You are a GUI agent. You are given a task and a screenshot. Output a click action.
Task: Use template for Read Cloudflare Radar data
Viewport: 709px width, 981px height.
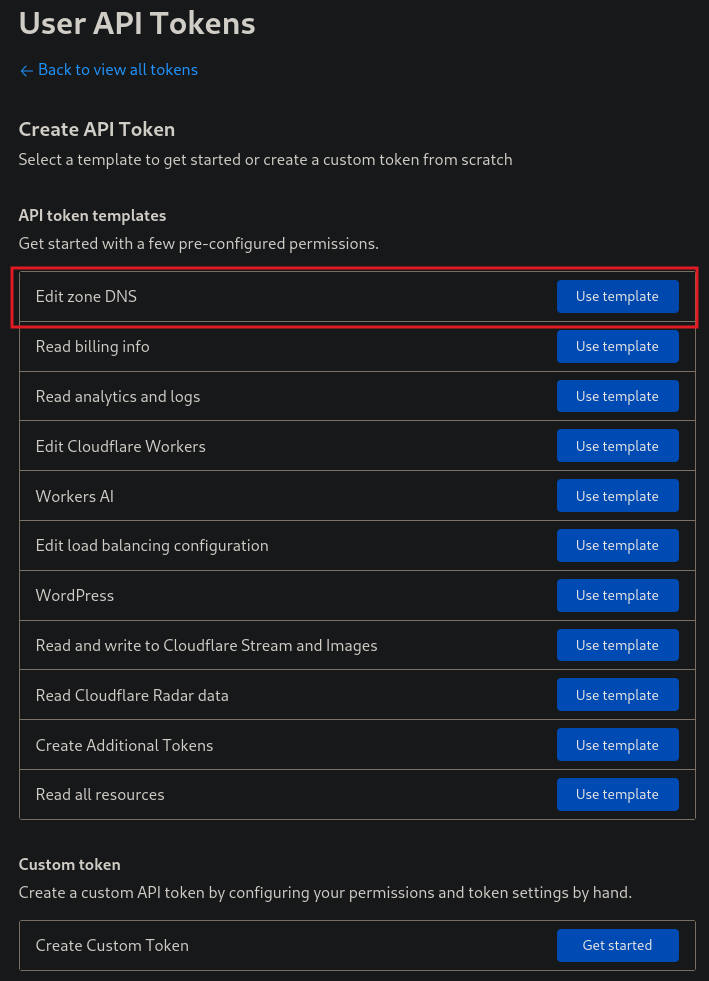618,695
